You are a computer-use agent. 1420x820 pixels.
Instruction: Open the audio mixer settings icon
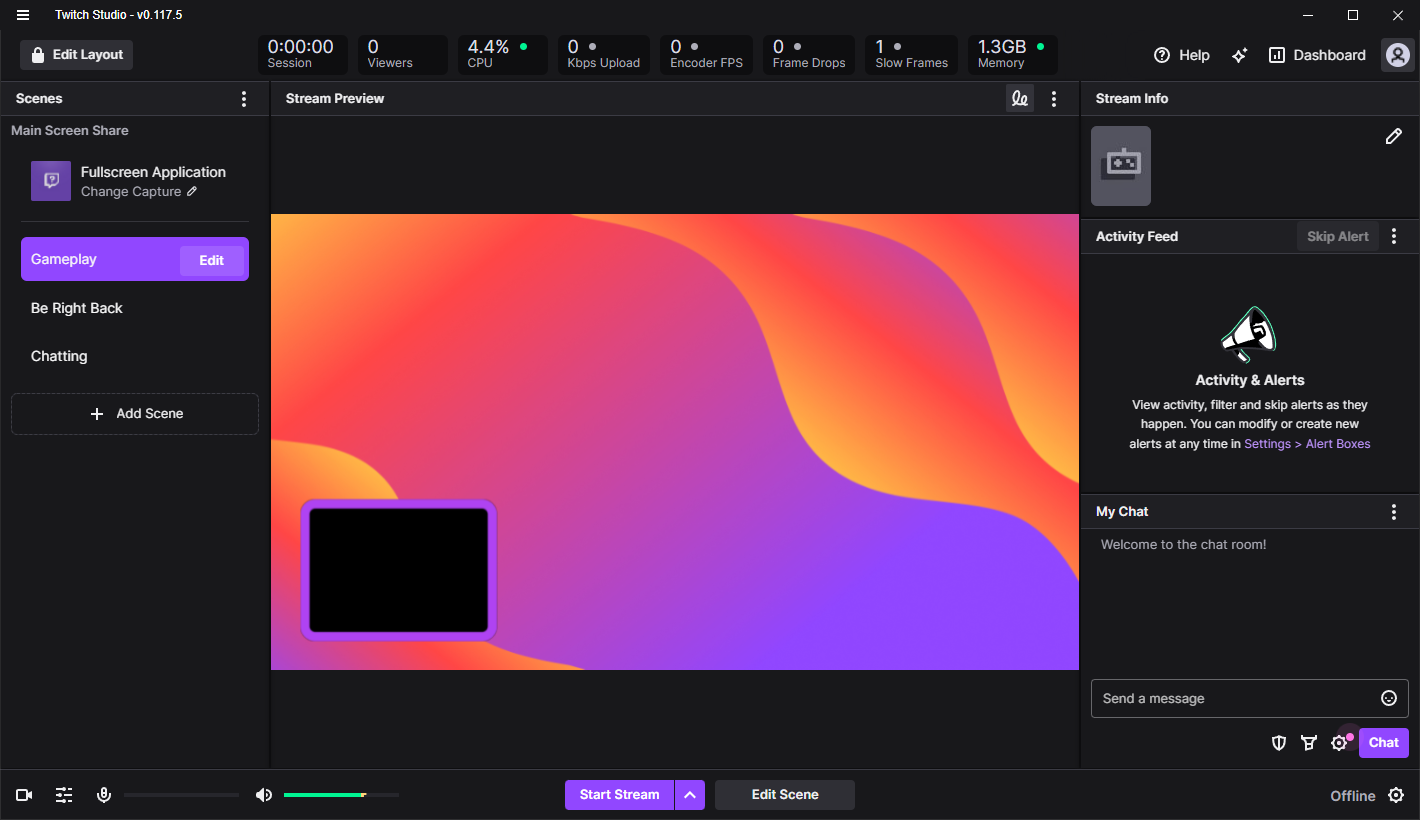[x=64, y=794]
